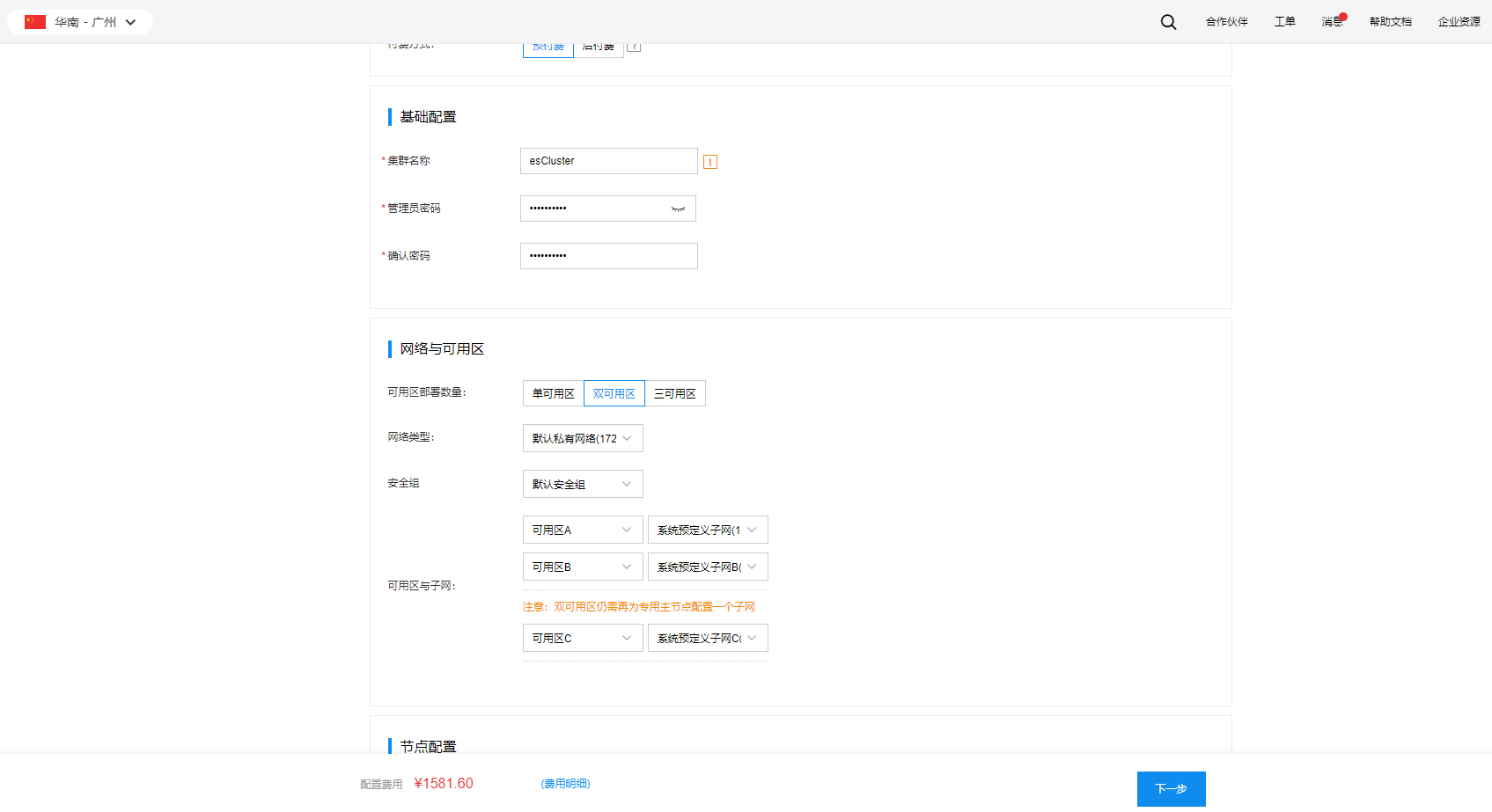Click the China flag region icon
The image size is (1492, 812).
pos(35,22)
